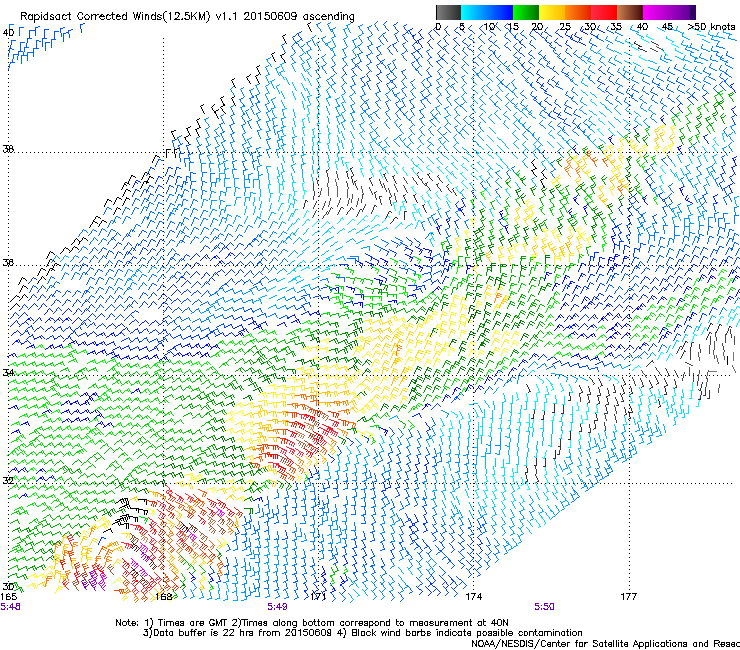Click the cyan-to-blue 5-15 knots legend swatch
The image size is (740, 650).
point(487,12)
